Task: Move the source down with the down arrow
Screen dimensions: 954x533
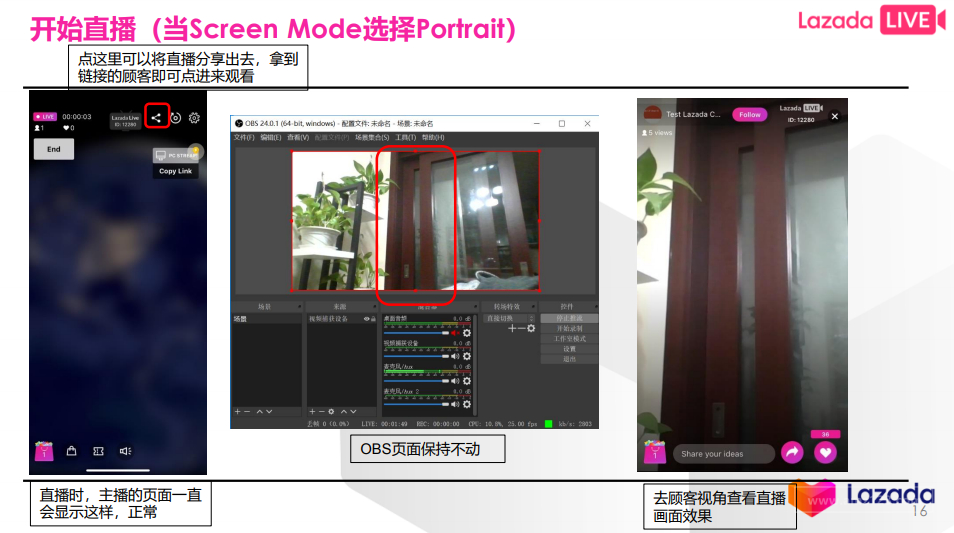Action: tap(353, 412)
